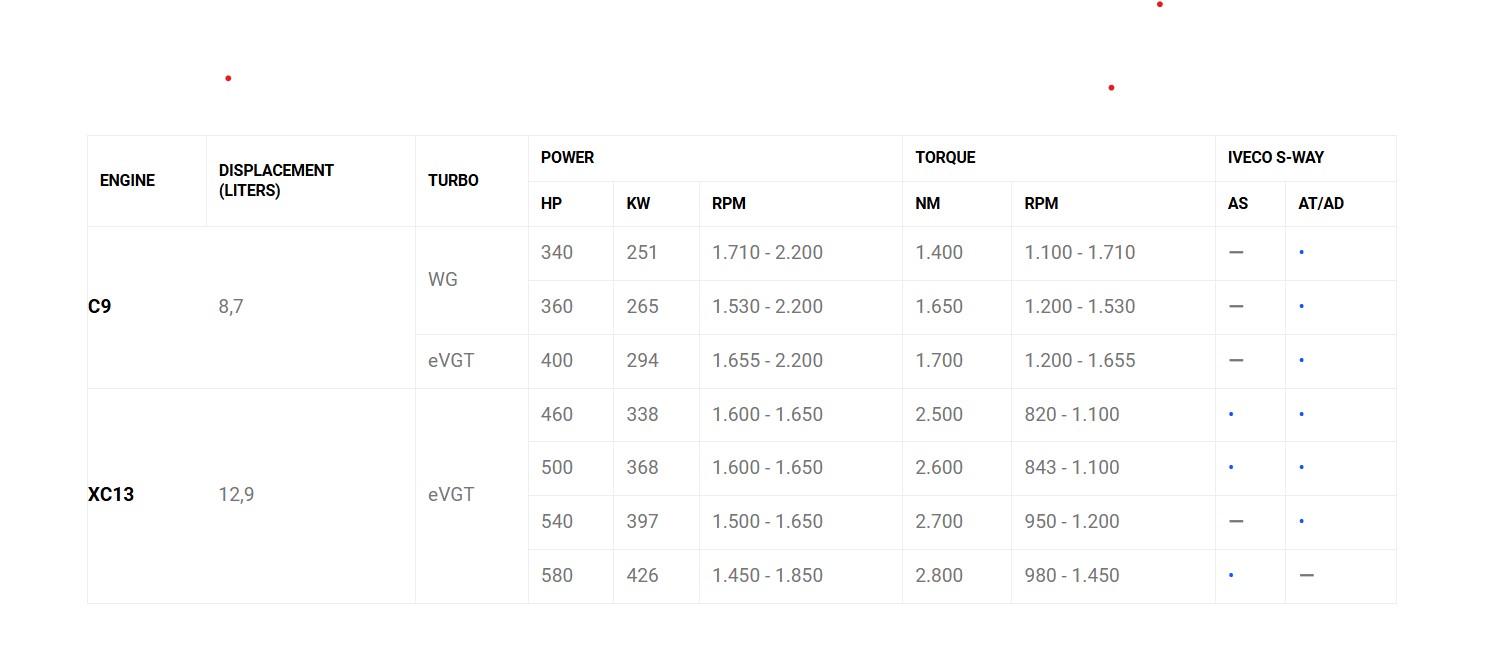Click the dash under AT/AD for 580 HP

[x=1306, y=576]
